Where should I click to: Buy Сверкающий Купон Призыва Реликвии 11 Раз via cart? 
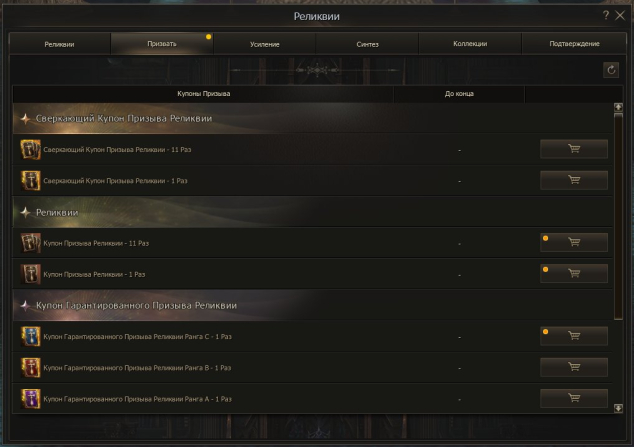(x=574, y=149)
